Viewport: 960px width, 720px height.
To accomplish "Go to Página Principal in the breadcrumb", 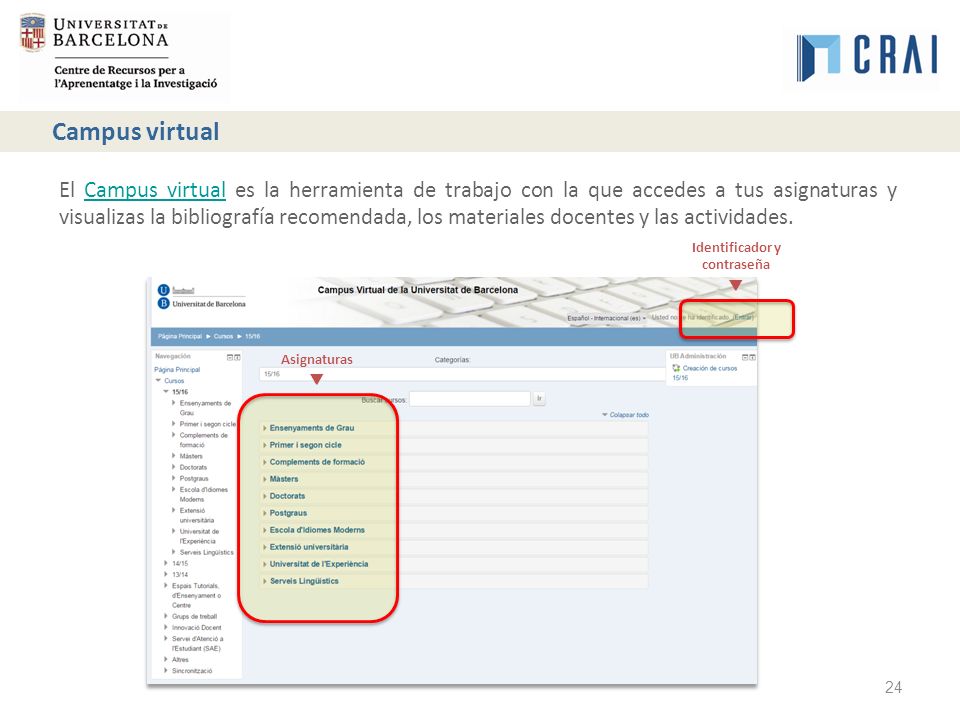I will 179,336.
